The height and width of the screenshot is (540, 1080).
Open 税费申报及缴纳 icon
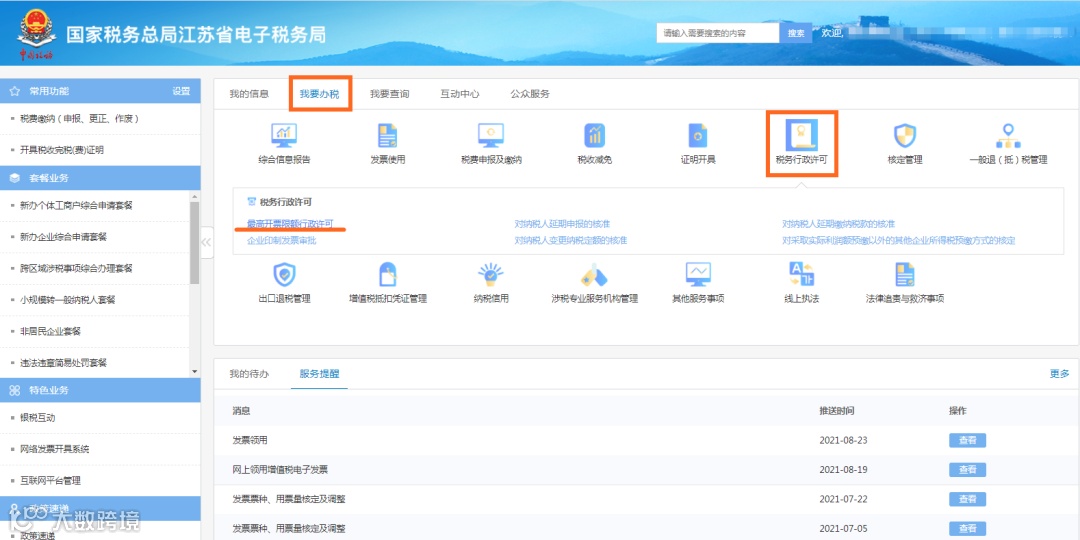click(x=490, y=135)
